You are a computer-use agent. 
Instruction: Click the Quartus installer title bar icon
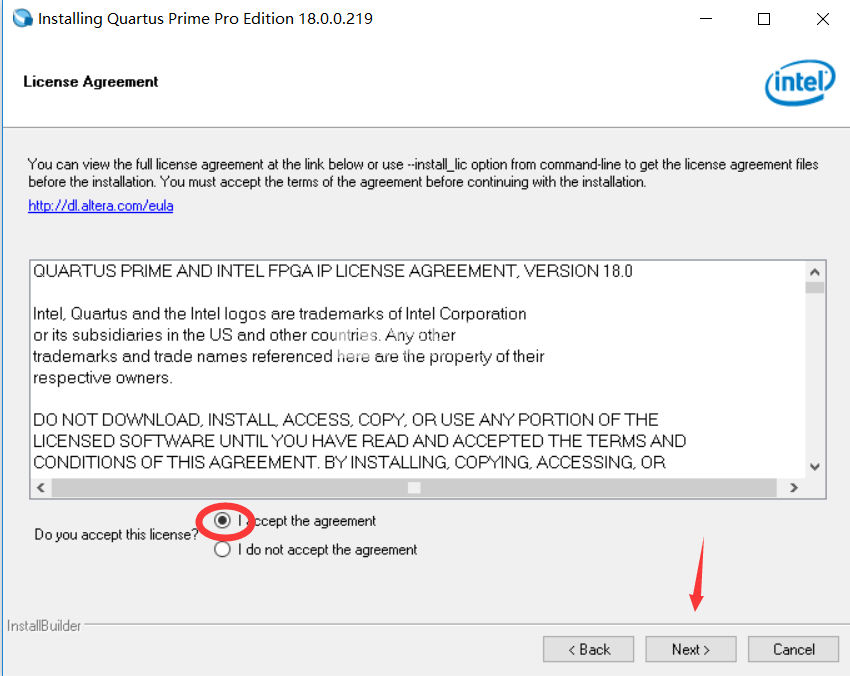coord(22,18)
